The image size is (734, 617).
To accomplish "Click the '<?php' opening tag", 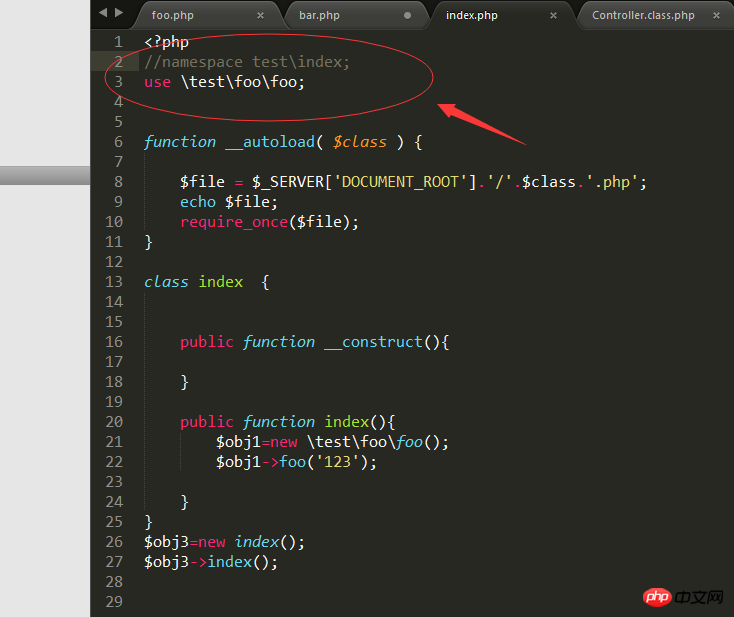I will [166, 42].
